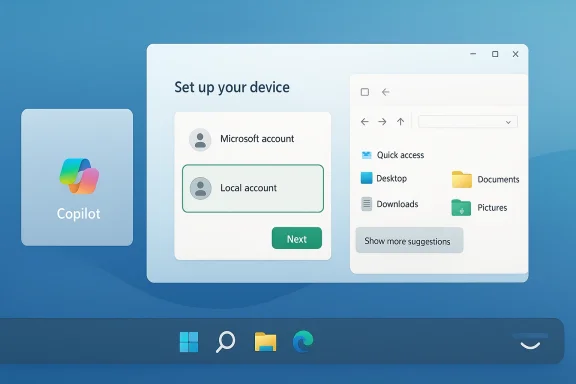Click the Microsoft account avatar icon
576x384 pixels.
(x=200, y=140)
